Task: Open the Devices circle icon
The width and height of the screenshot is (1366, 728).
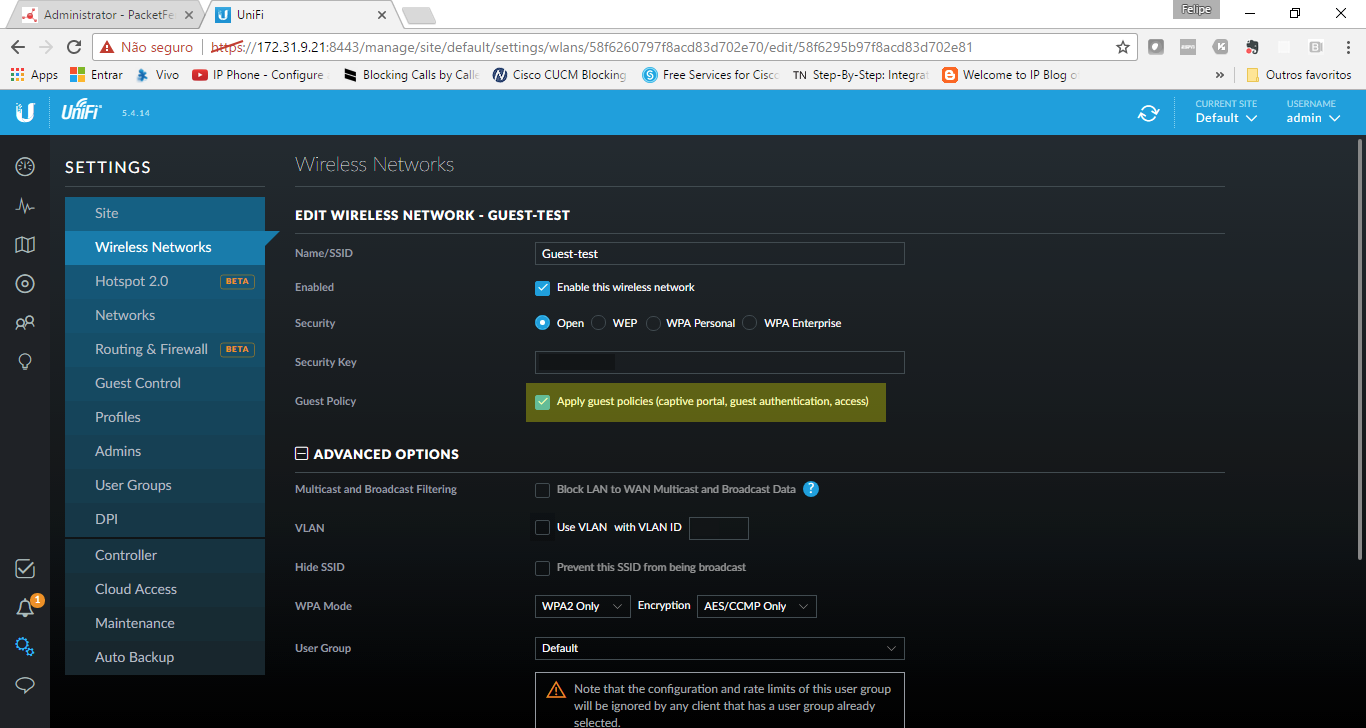Action: point(25,284)
